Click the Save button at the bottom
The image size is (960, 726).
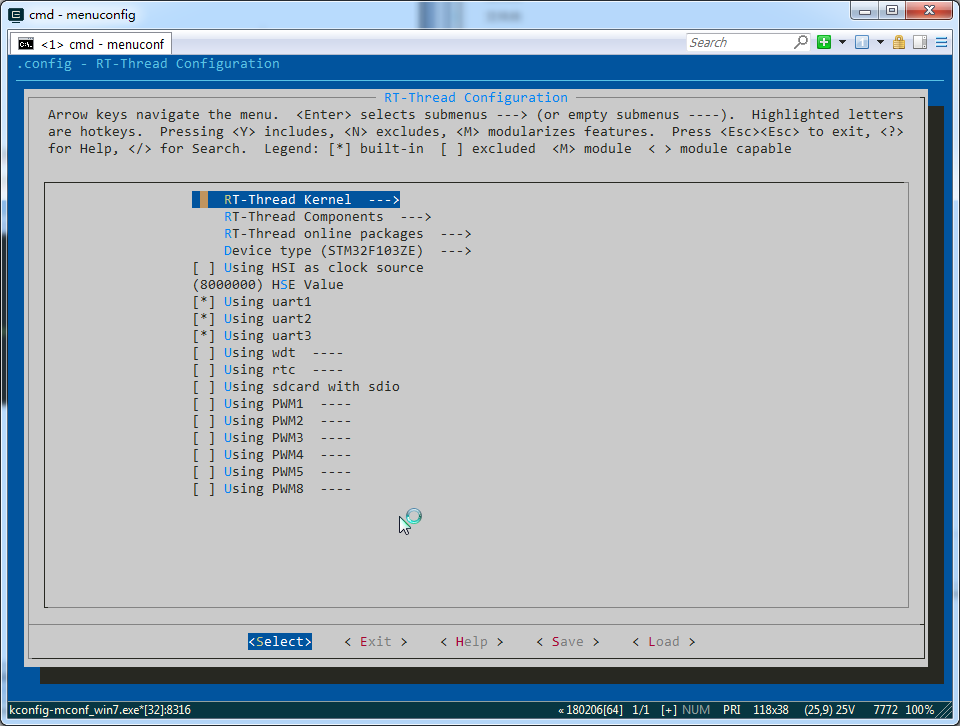(567, 641)
